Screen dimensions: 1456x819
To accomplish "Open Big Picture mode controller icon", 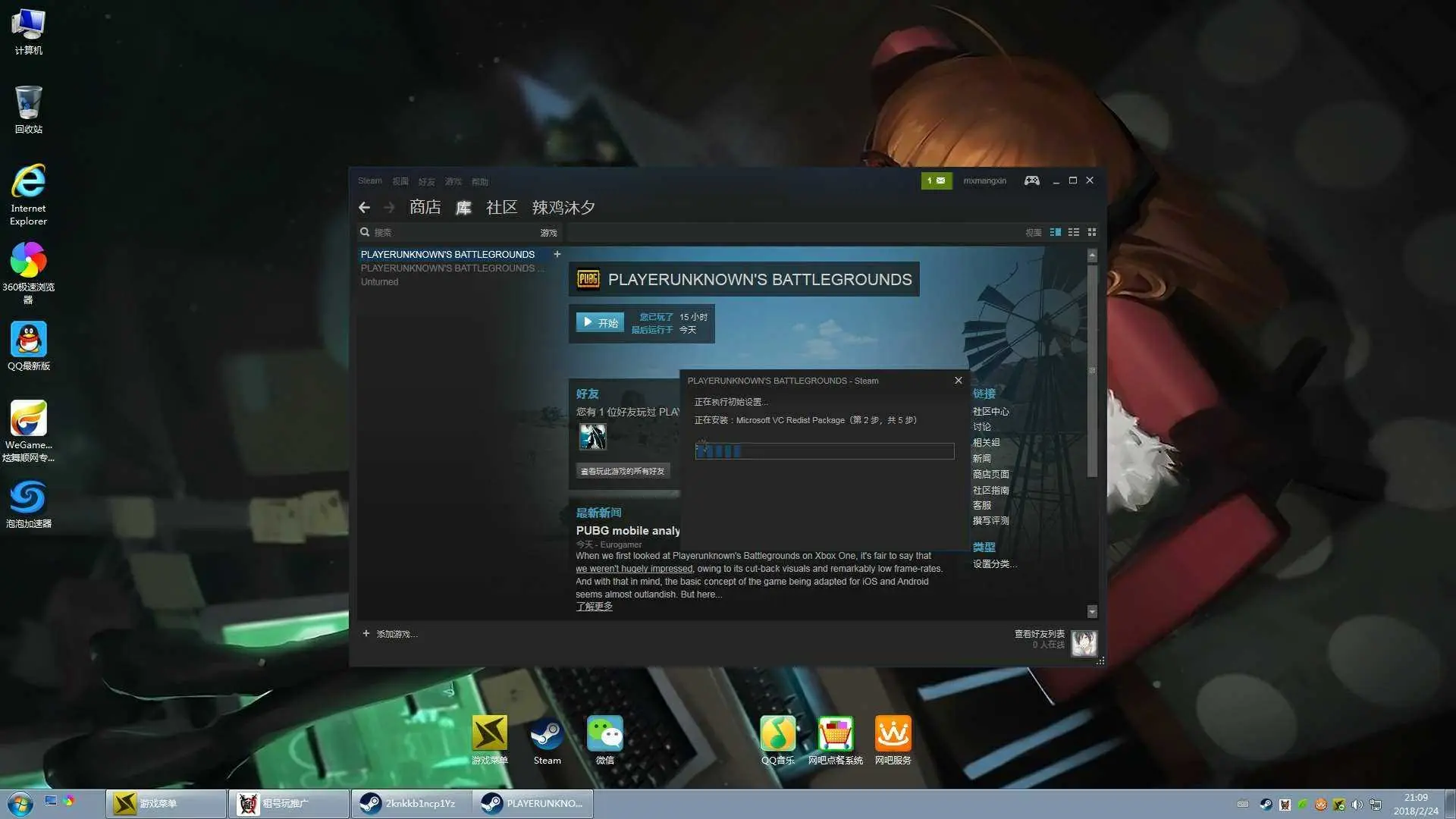I will coord(1031,180).
